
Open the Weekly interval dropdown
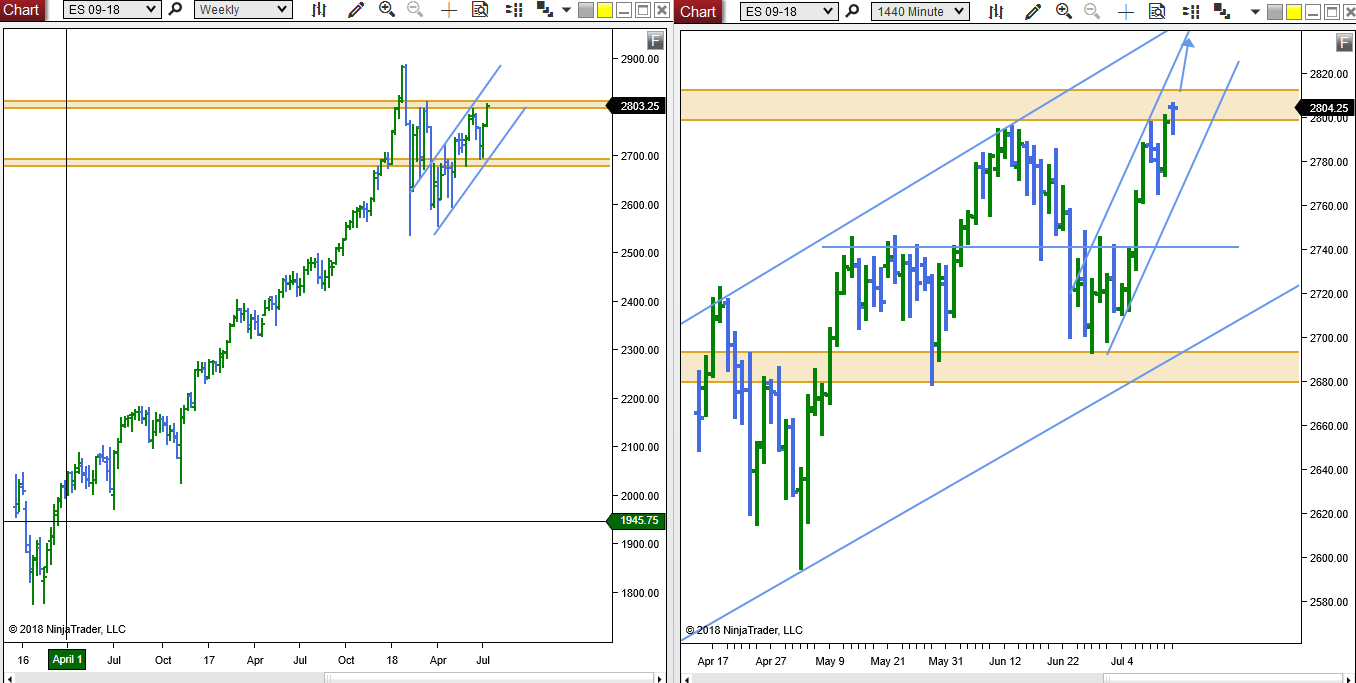click(x=243, y=10)
